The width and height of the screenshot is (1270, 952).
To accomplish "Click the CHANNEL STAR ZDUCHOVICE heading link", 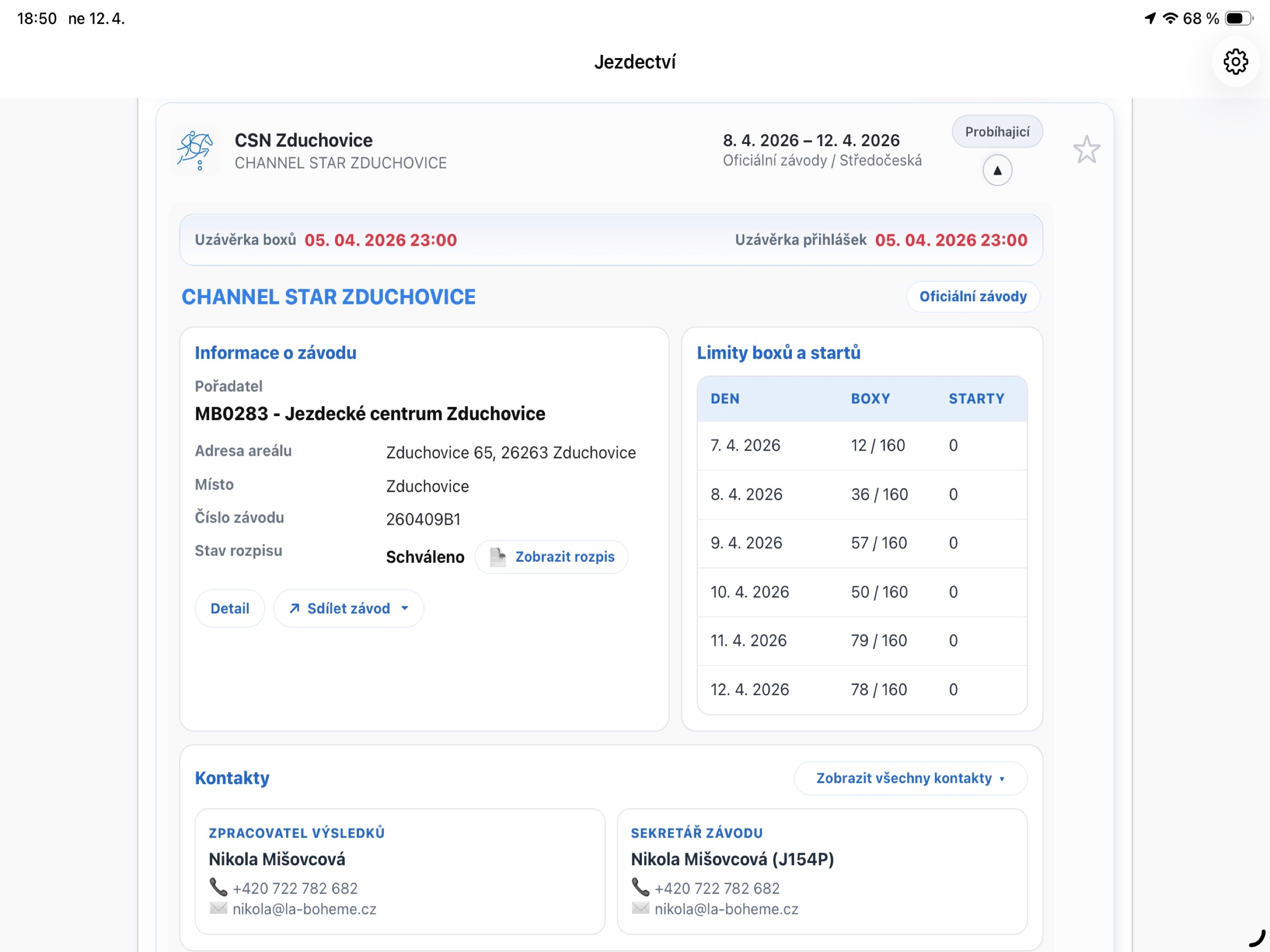I will coord(329,297).
